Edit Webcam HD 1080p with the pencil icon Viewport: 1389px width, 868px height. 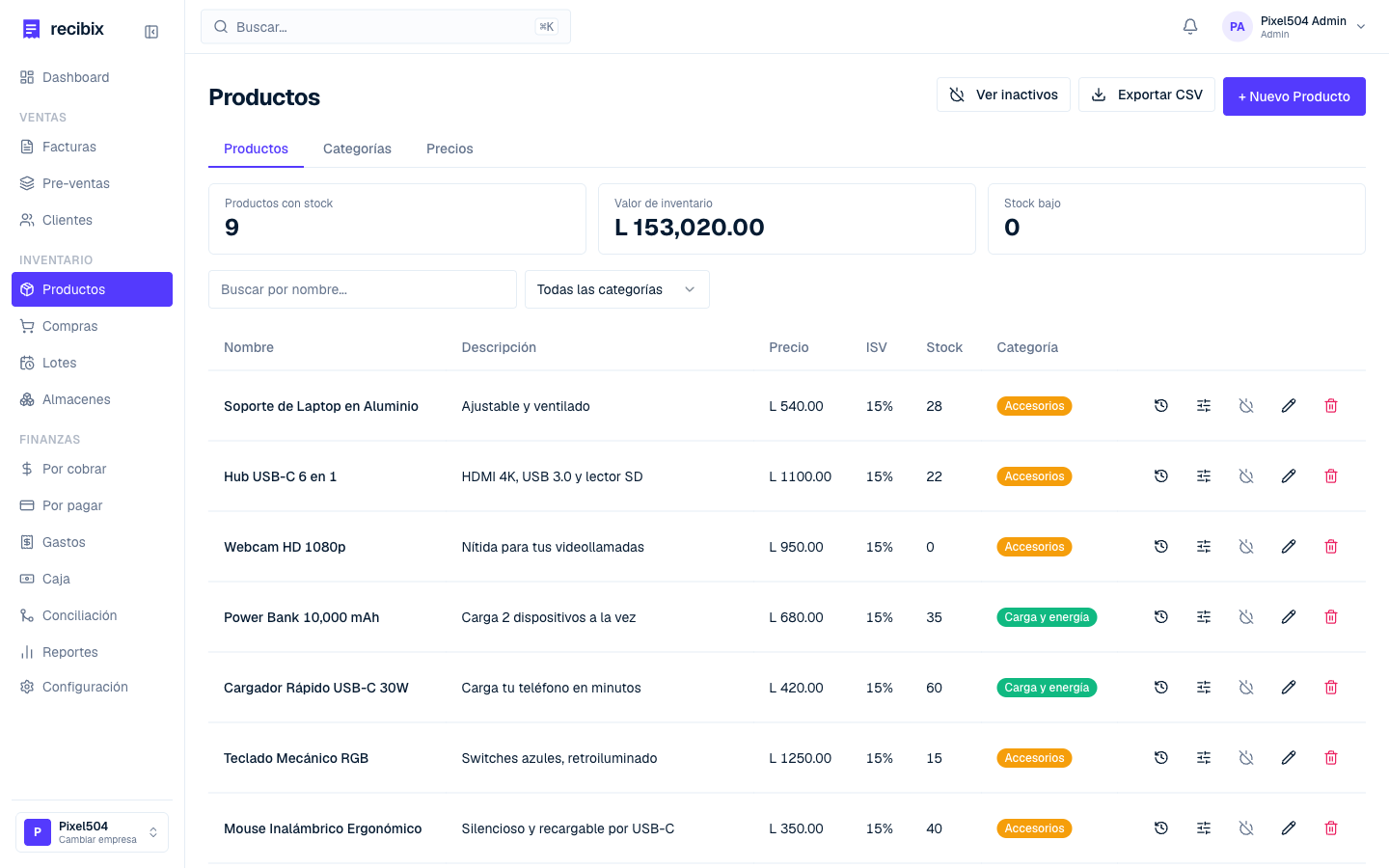1289,547
